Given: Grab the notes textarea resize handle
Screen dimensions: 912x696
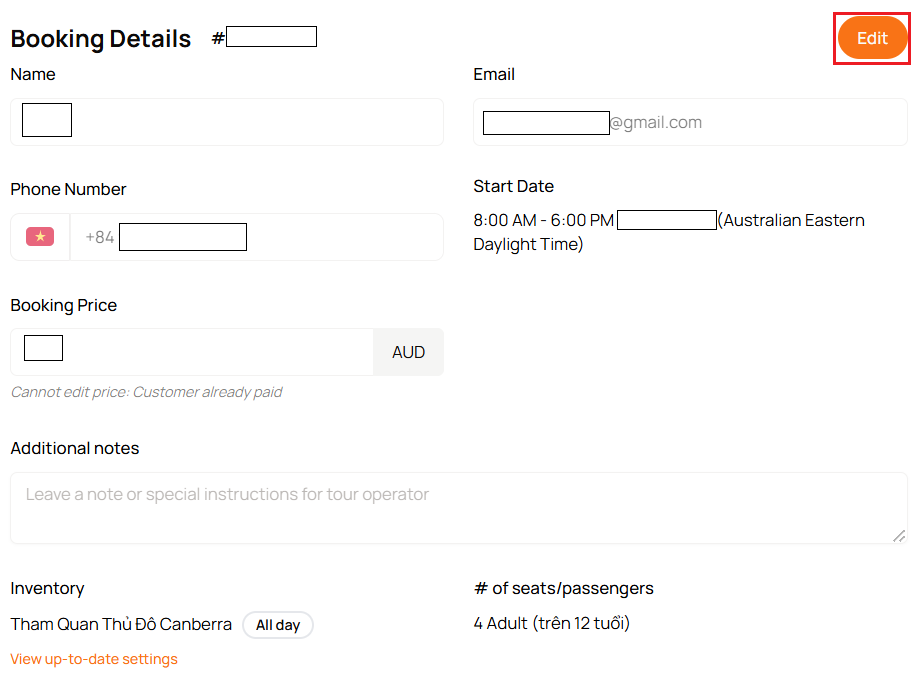Looking at the screenshot, I should (x=899, y=536).
